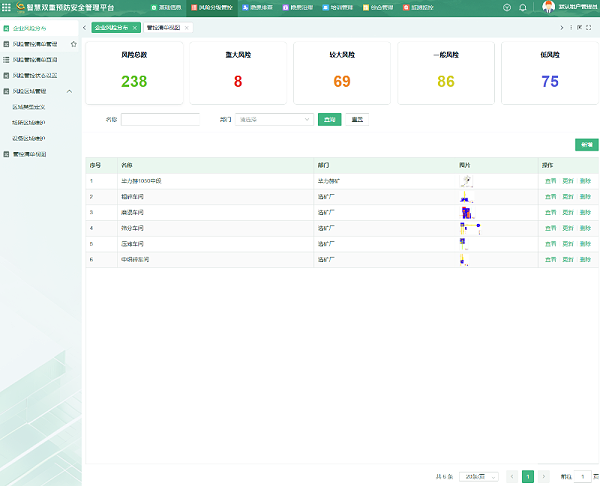Click the platform logo in the header
This screenshot has width=600, height=486.
[x=21, y=7]
